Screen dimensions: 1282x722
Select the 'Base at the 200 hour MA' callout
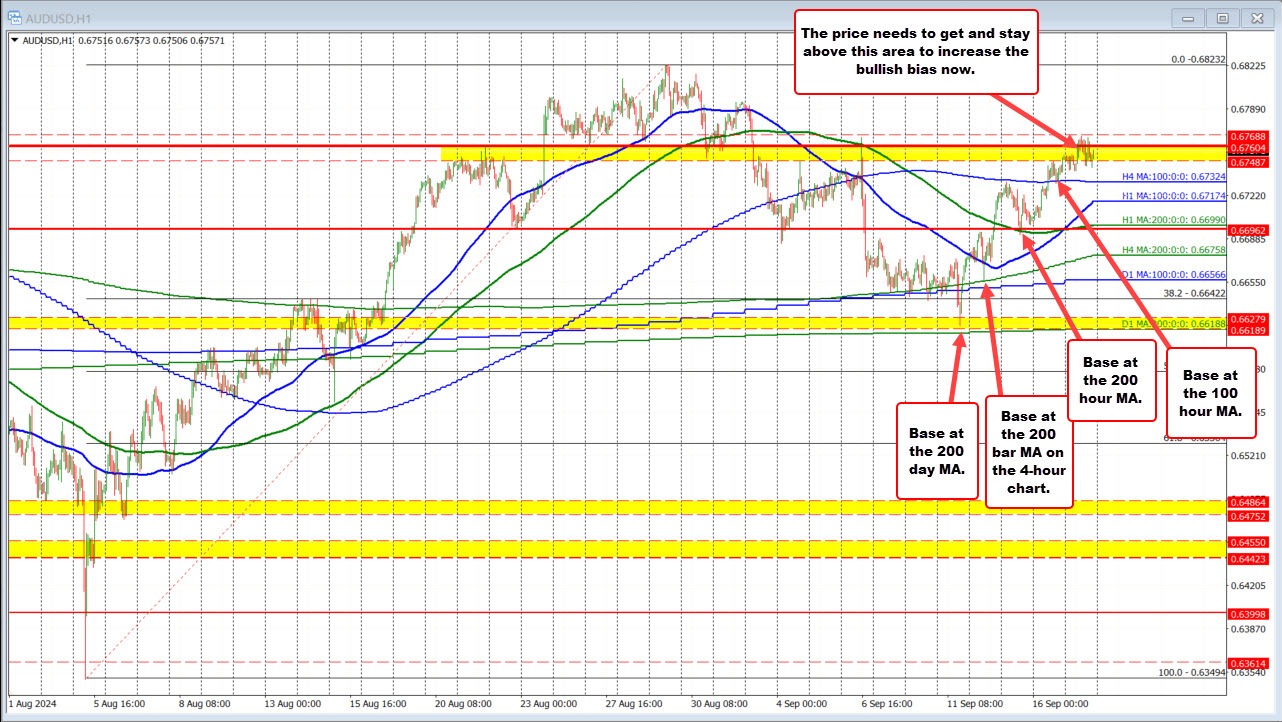click(1112, 381)
